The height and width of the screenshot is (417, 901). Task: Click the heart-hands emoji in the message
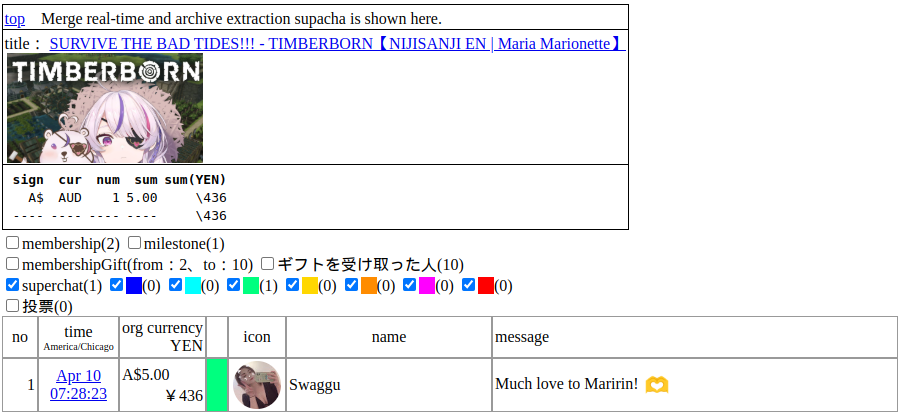pos(657,384)
